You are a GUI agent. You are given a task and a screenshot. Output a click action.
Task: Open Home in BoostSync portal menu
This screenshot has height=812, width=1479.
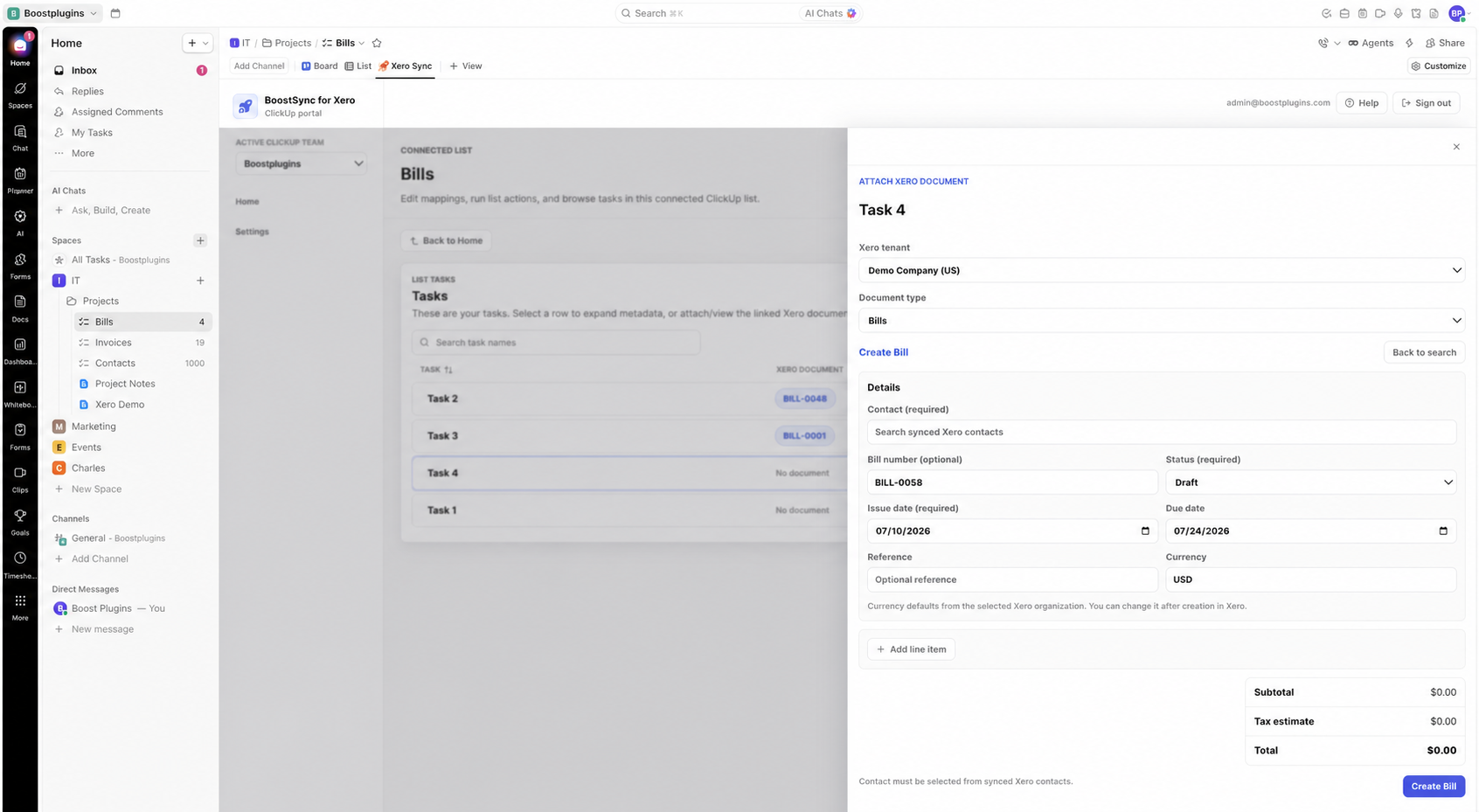tap(247, 202)
